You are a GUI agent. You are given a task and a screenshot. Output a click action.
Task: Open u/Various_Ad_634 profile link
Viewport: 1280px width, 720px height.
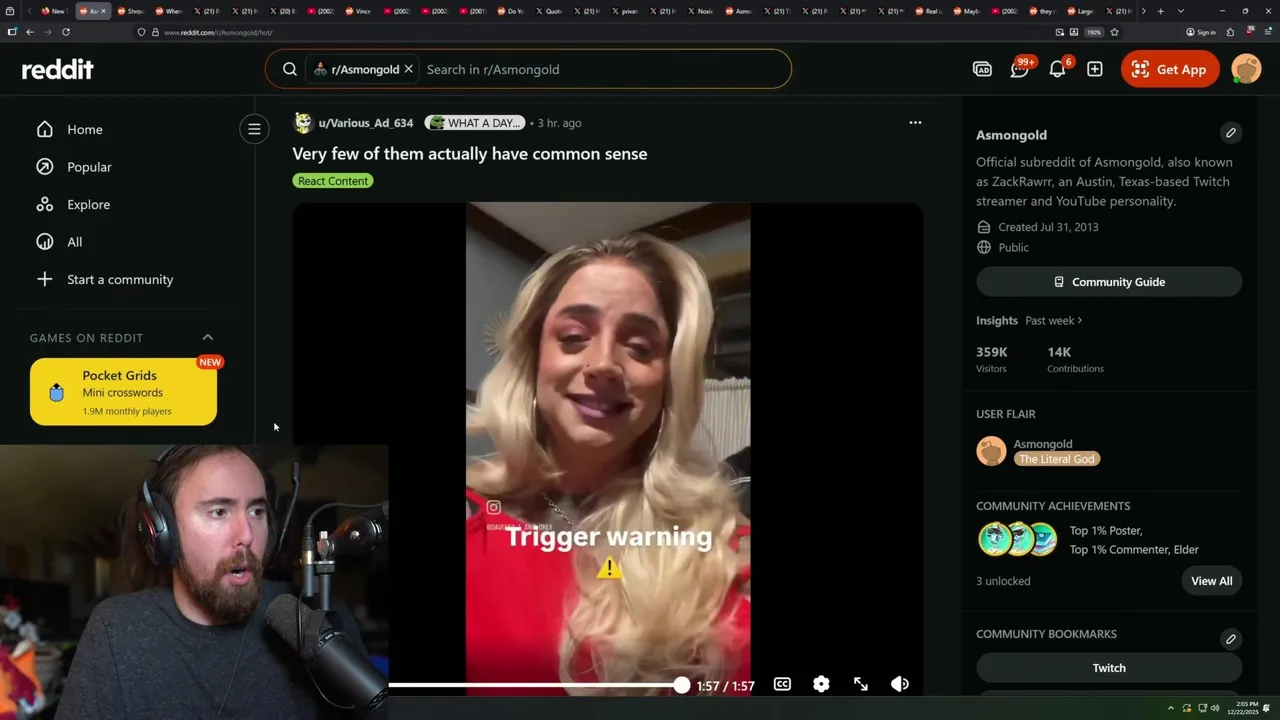coord(365,123)
